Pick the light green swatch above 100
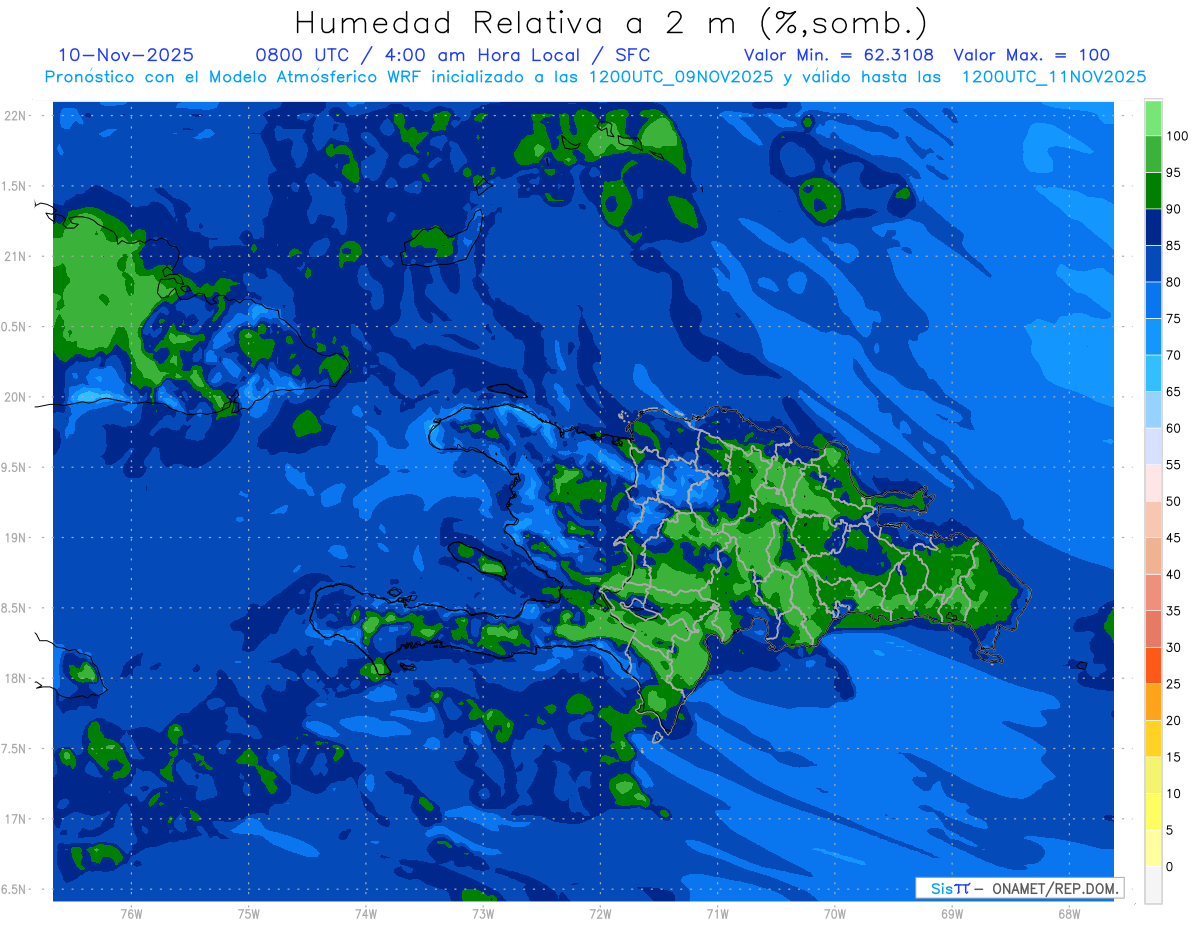Screen dimensions: 1200x927 pos(1153,118)
